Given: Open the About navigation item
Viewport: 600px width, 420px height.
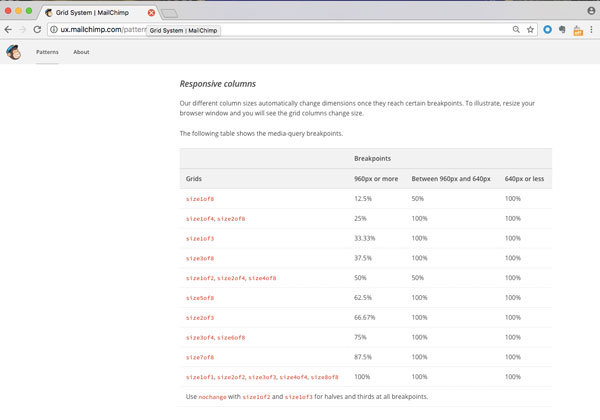Looking at the screenshot, I should click(81, 52).
